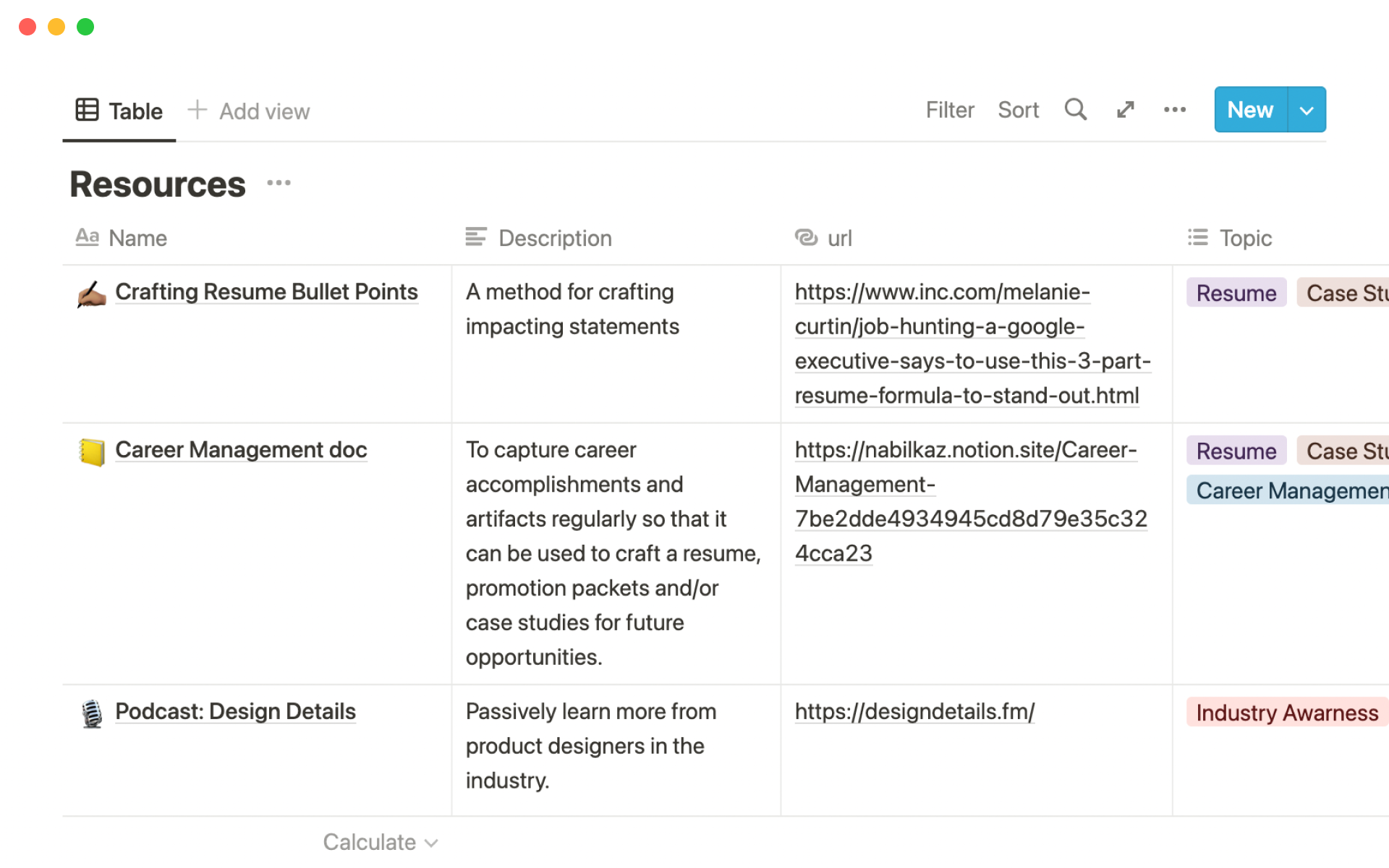Click the Podcast description cell
Screen dimensions: 1389x868
point(615,746)
